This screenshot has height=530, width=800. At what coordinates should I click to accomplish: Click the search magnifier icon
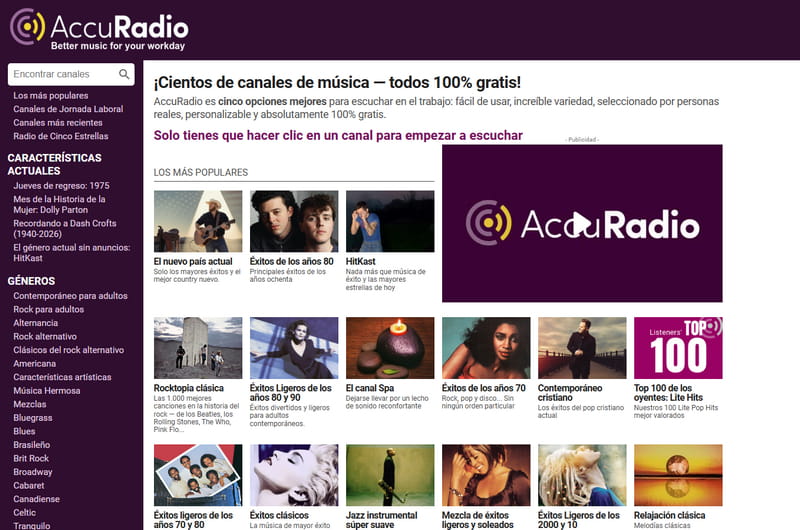(x=124, y=74)
